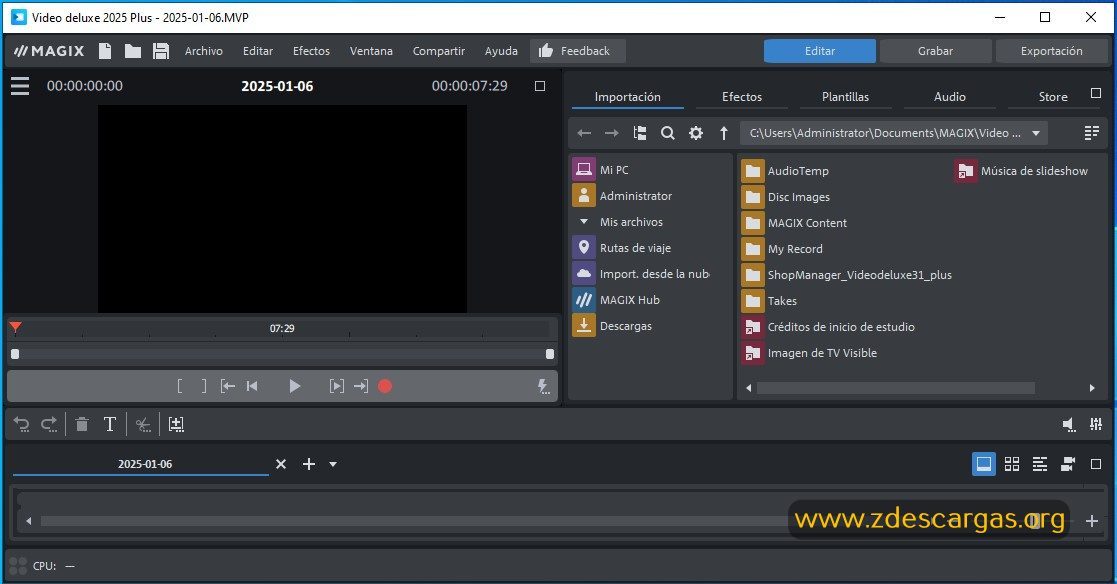Zoom in timeline with plus button
The image size is (1117, 584).
click(1091, 521)
